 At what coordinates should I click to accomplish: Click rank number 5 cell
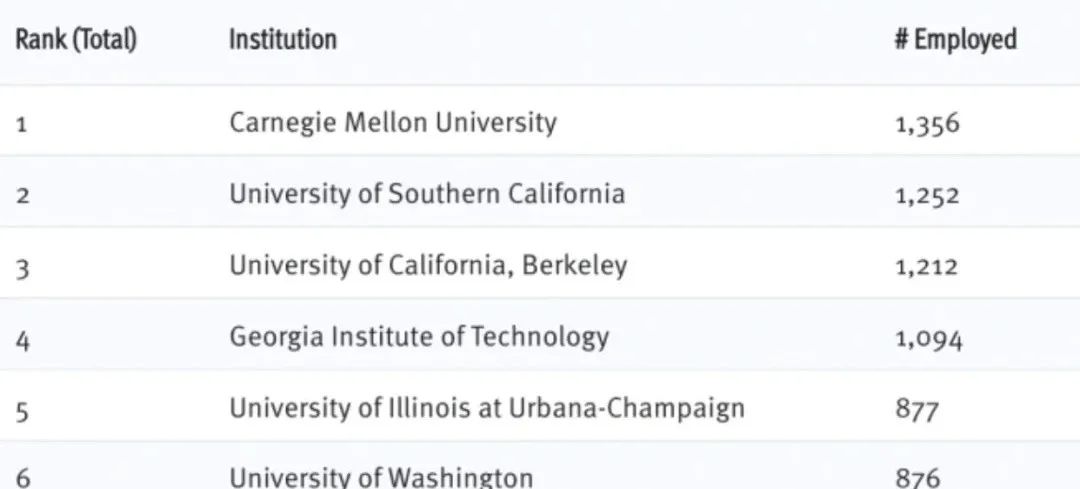[x=22, y=412]
